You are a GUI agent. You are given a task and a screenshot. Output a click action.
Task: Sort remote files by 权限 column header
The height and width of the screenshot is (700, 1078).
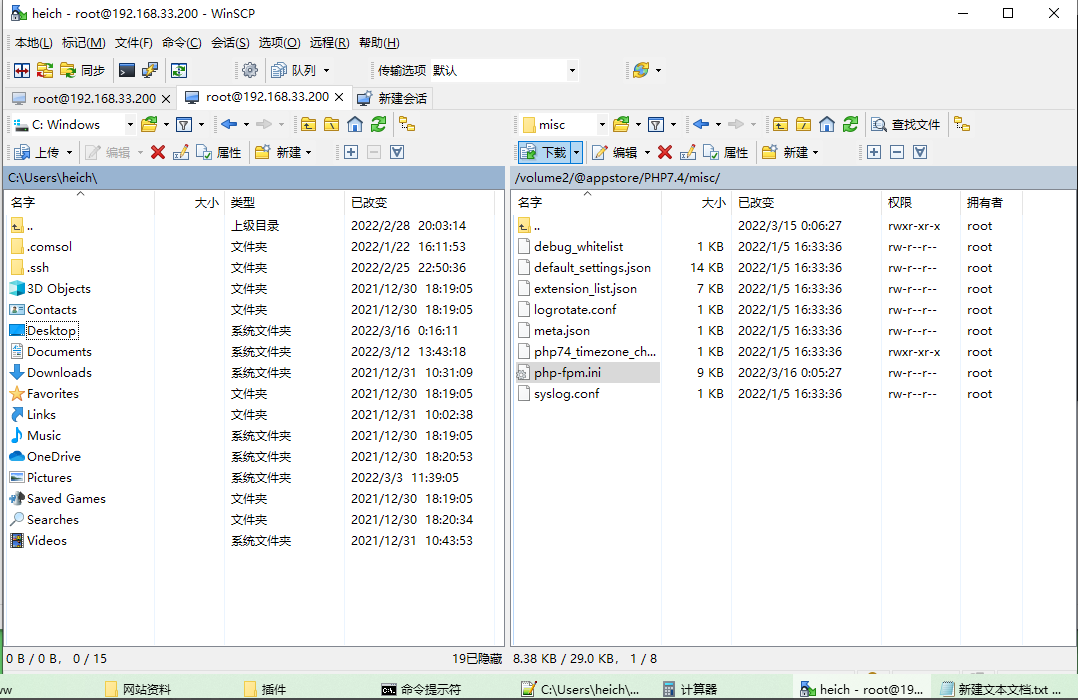pyautogui.click(x=920, y=202)
